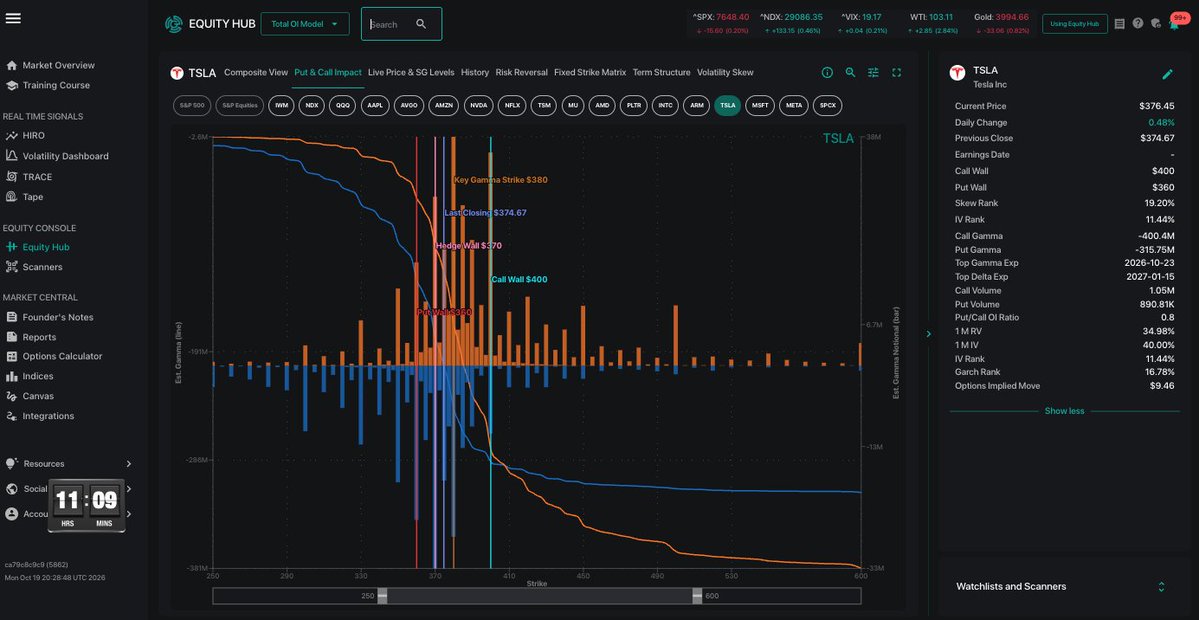Screen dimensions: 1199x620
Task: Click chart zoom magnifier icon
Action: point(850,73)
